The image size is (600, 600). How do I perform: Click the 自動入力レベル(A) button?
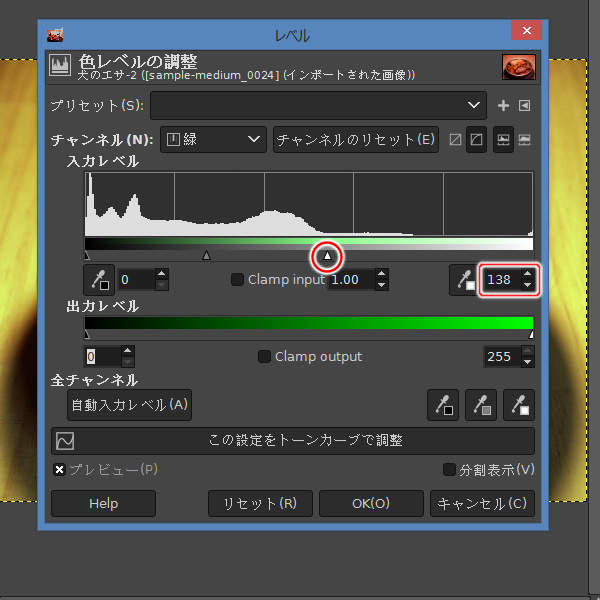(x=130, y=405)
